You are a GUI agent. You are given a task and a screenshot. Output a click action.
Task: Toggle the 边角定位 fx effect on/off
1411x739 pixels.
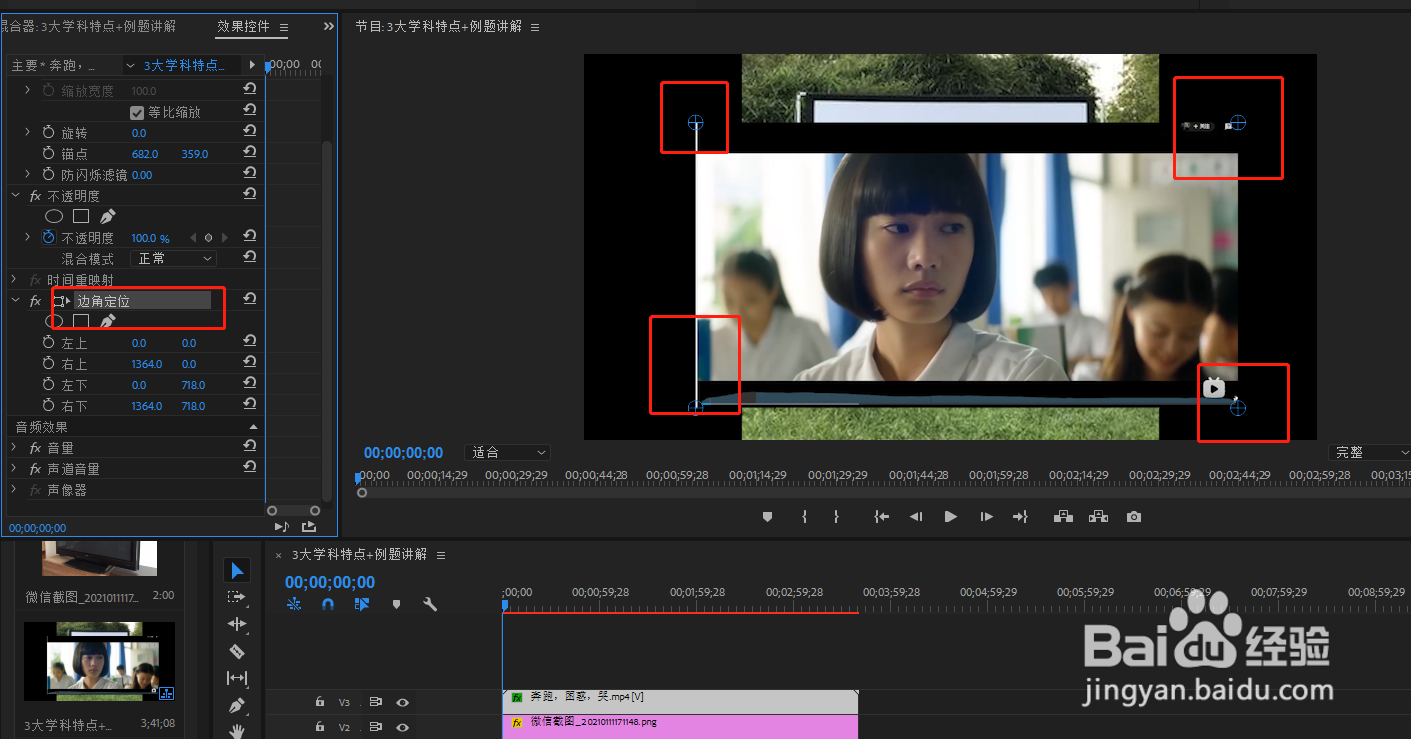[36, 301]
